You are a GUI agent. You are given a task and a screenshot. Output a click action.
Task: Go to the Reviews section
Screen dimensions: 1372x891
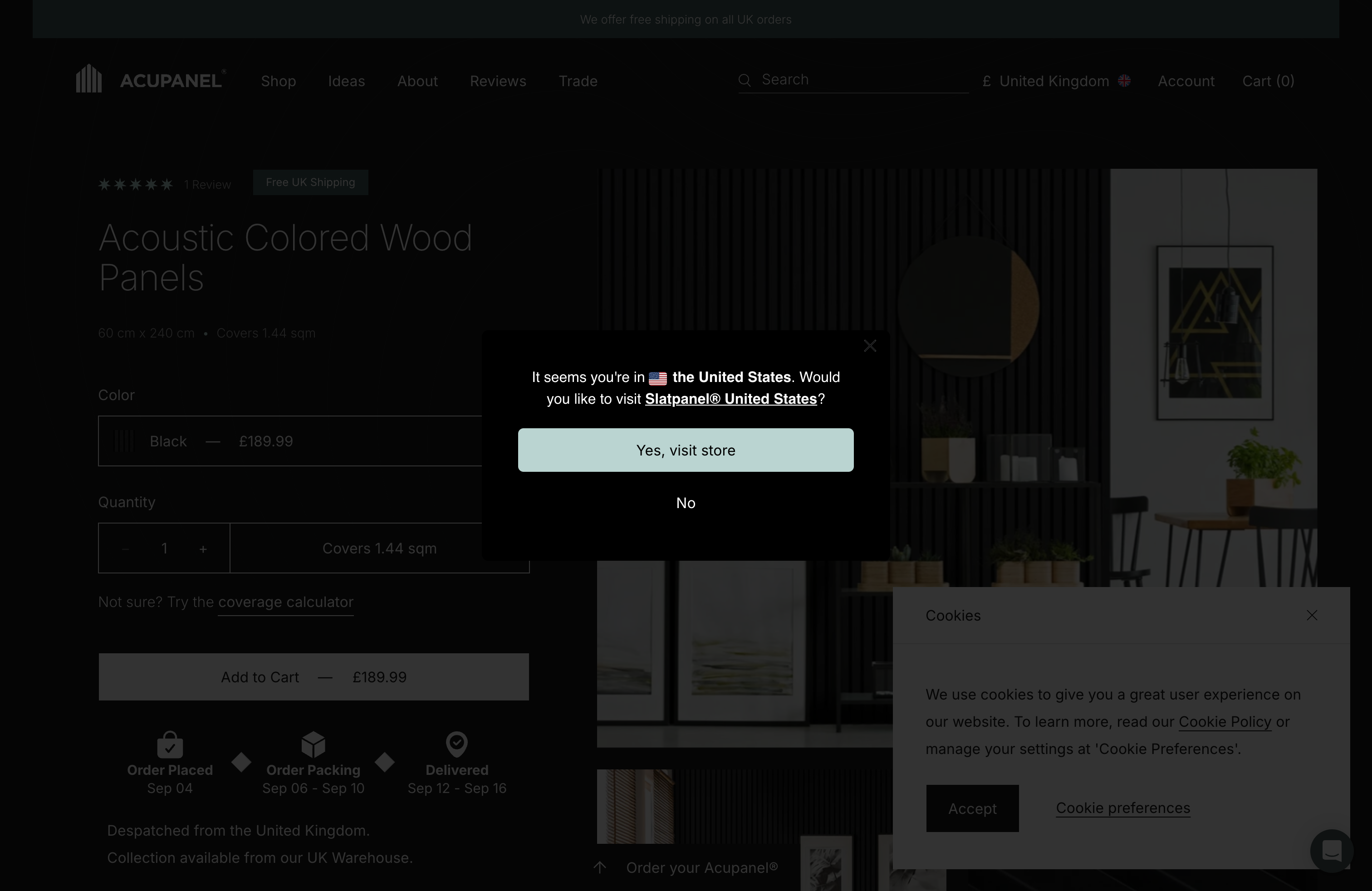pyautogui.click(x=498, y=81)
